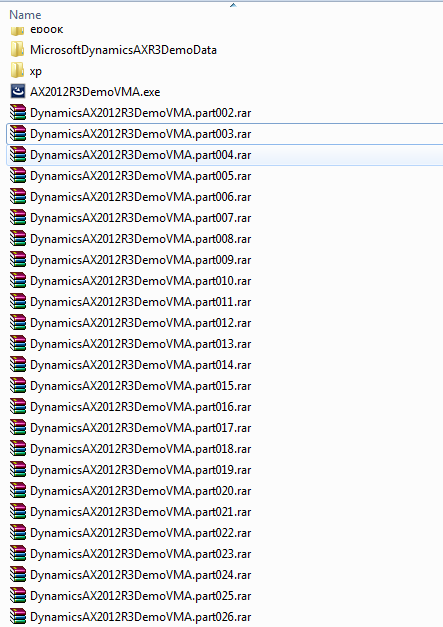Select file DynamicsAX2012R3DemoVMA.part008.rar
This screenshot has width=443, height=627.
(x=140, y=239)
